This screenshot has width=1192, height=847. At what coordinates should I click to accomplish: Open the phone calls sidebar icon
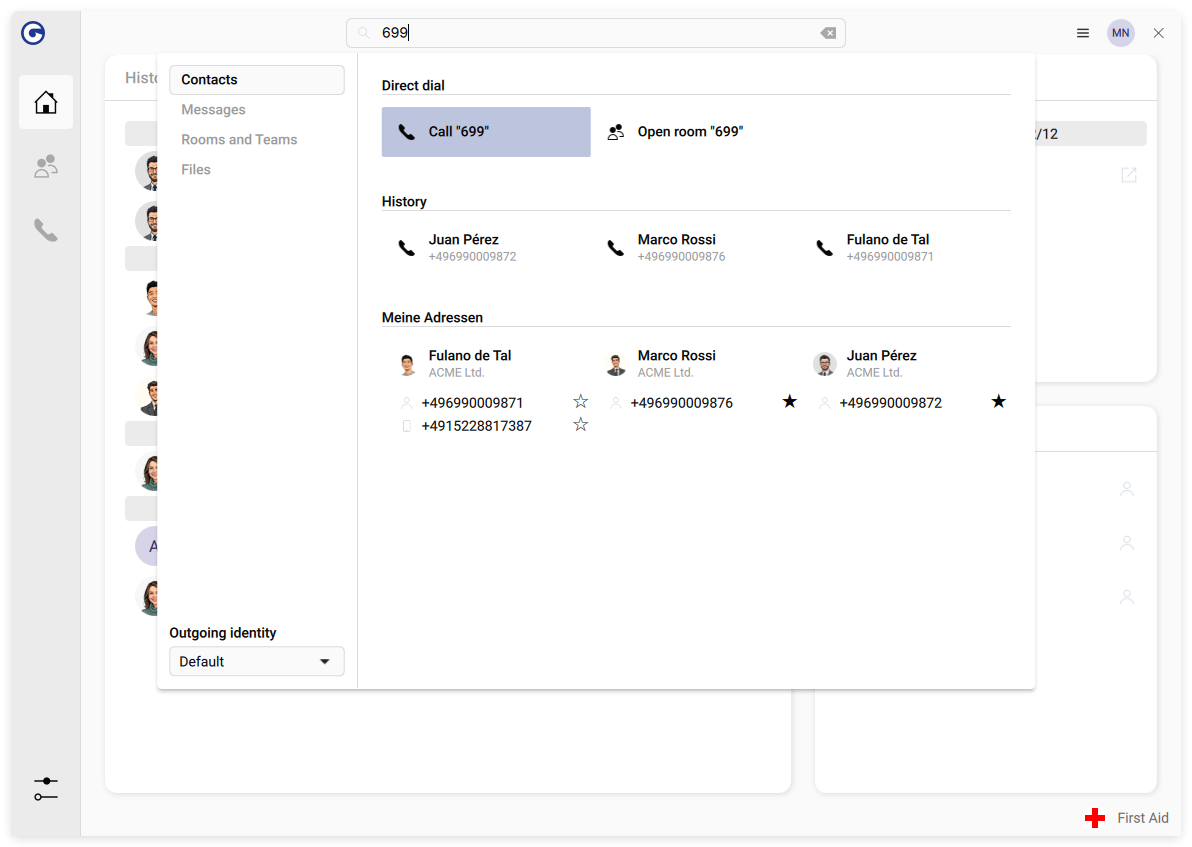(46, 230)
